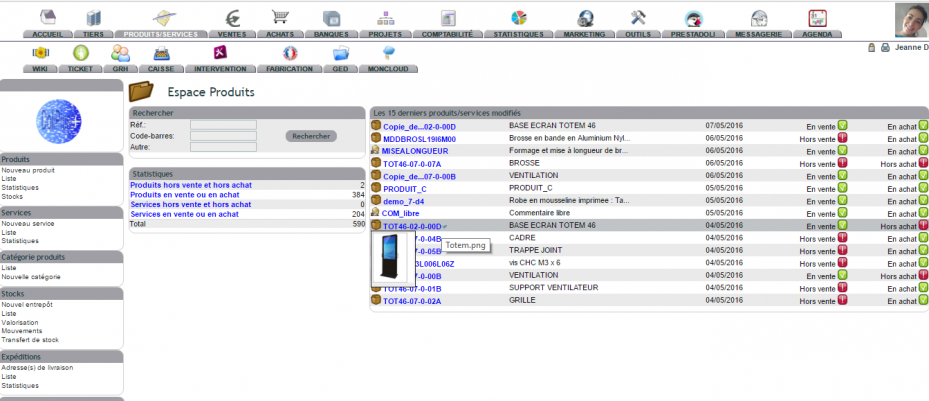929x401 pixels.
Task: Click the Intervention icon
Action: (x=220, y=53)
